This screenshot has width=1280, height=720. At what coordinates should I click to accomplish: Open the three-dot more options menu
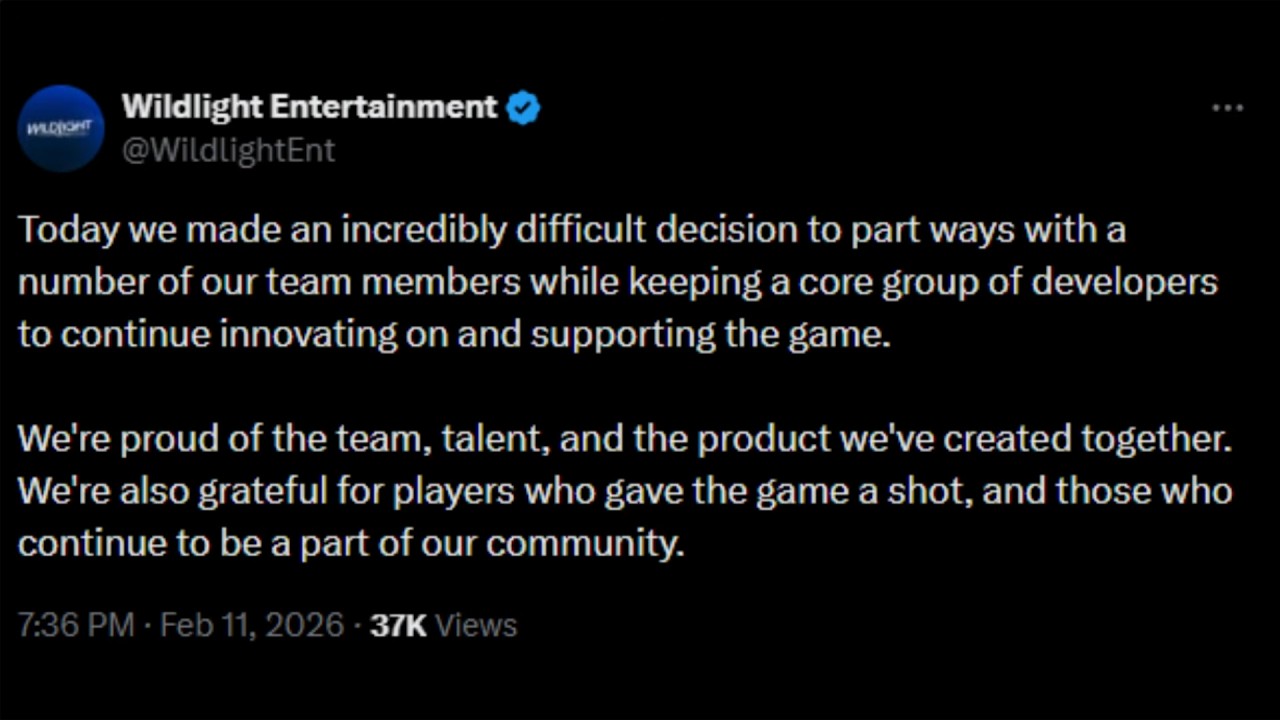tap(1227, 108)
